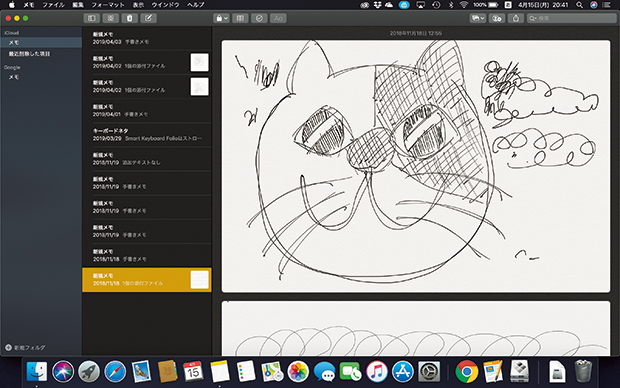Launch Safari from the Dock
620x388 pixels.
coord(115,372)
